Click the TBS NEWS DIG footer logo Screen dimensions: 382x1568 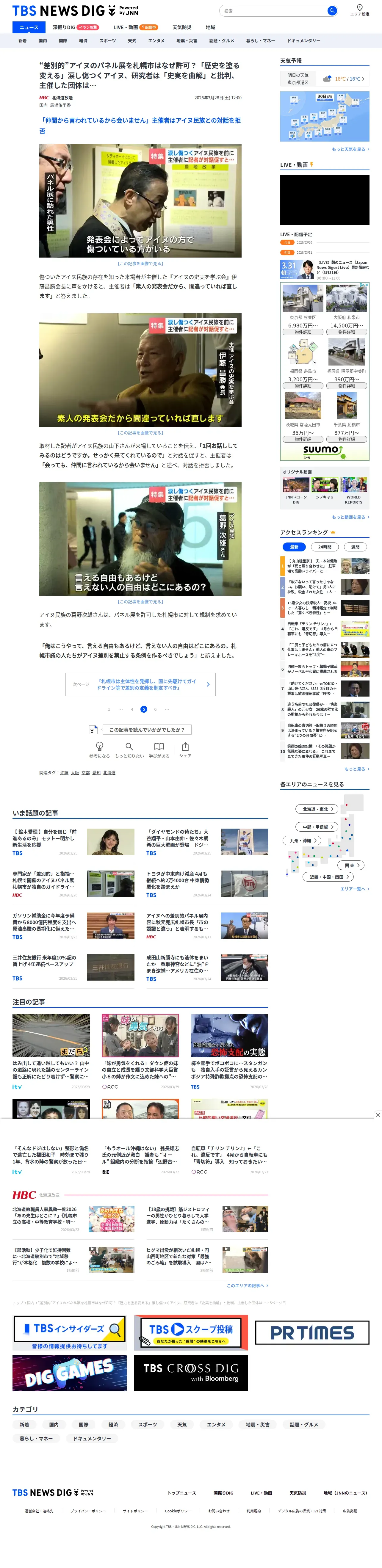pos(53,1492)
